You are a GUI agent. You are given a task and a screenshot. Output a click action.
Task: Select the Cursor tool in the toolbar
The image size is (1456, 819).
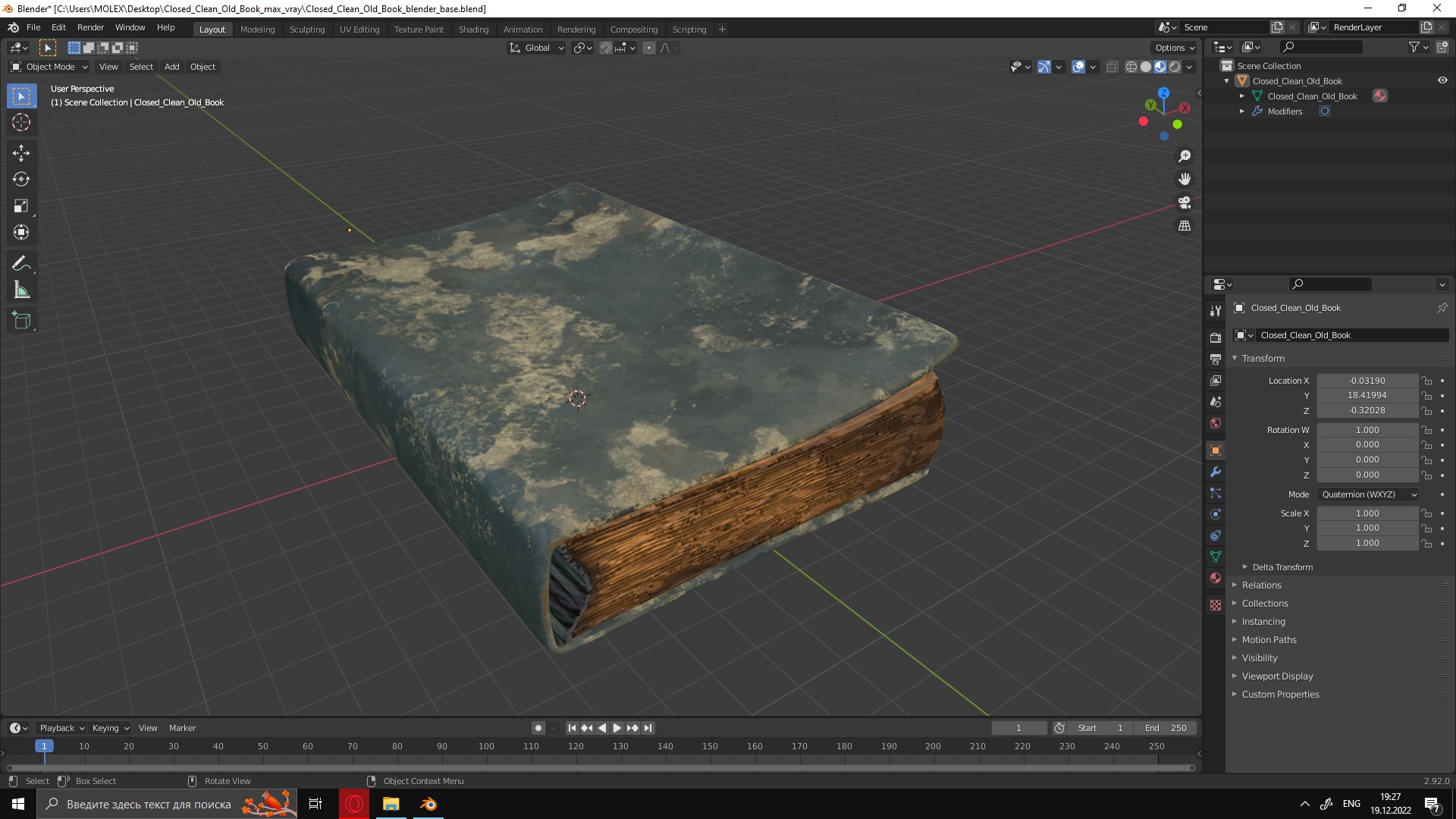21,123
